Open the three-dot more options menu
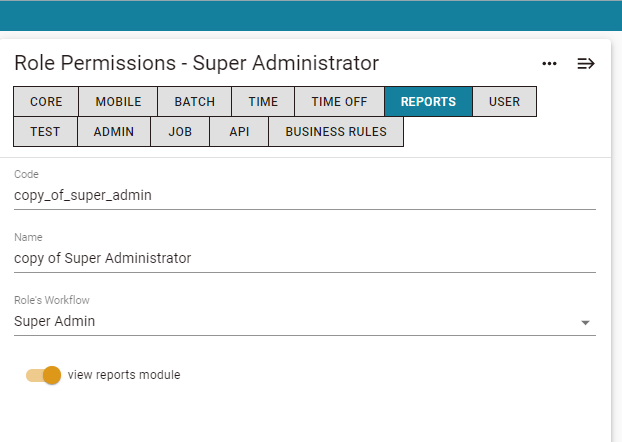The image size is (622, 442). [549, 63]
